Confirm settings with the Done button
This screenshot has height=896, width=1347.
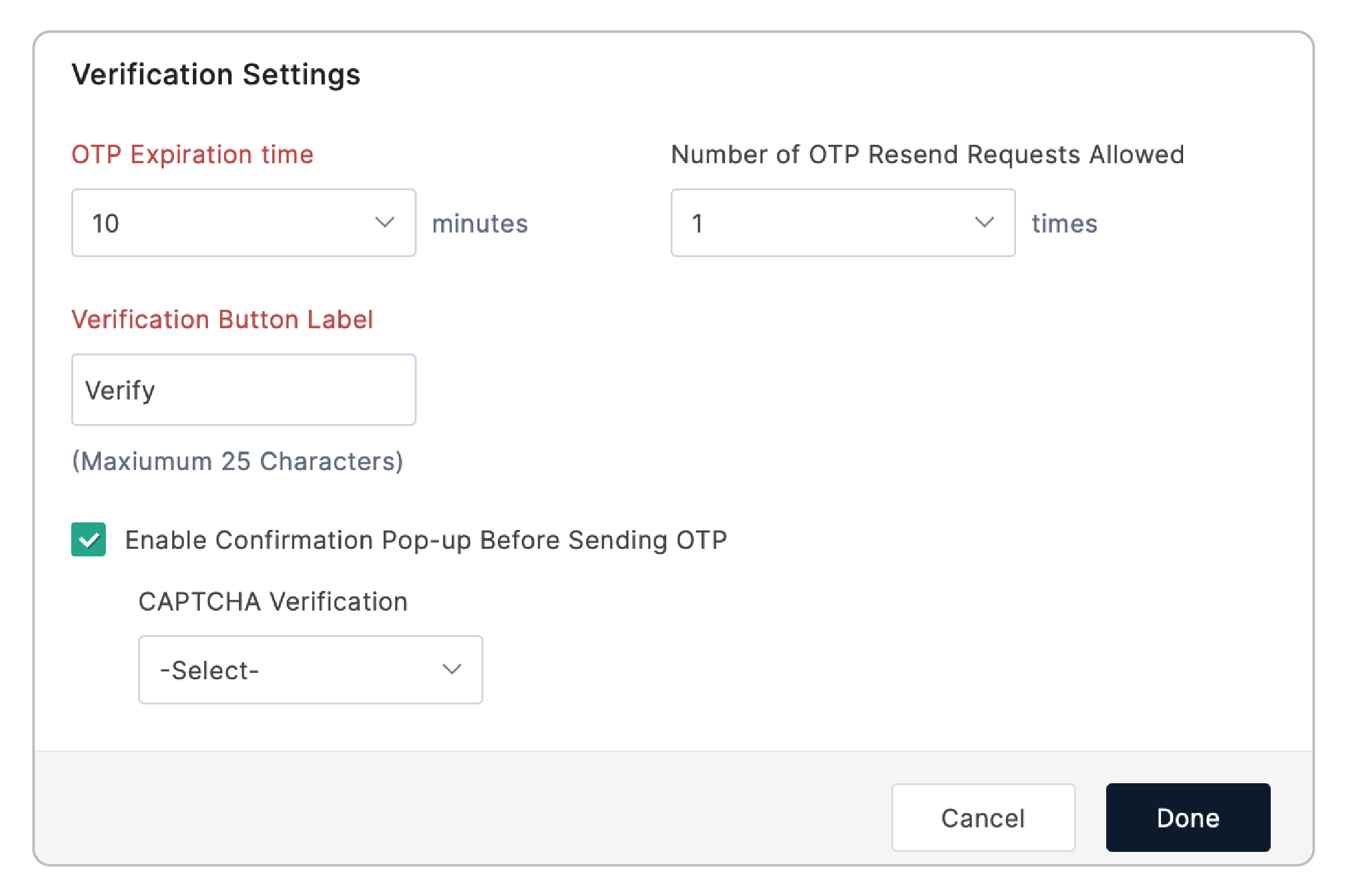pos(1188,817)
